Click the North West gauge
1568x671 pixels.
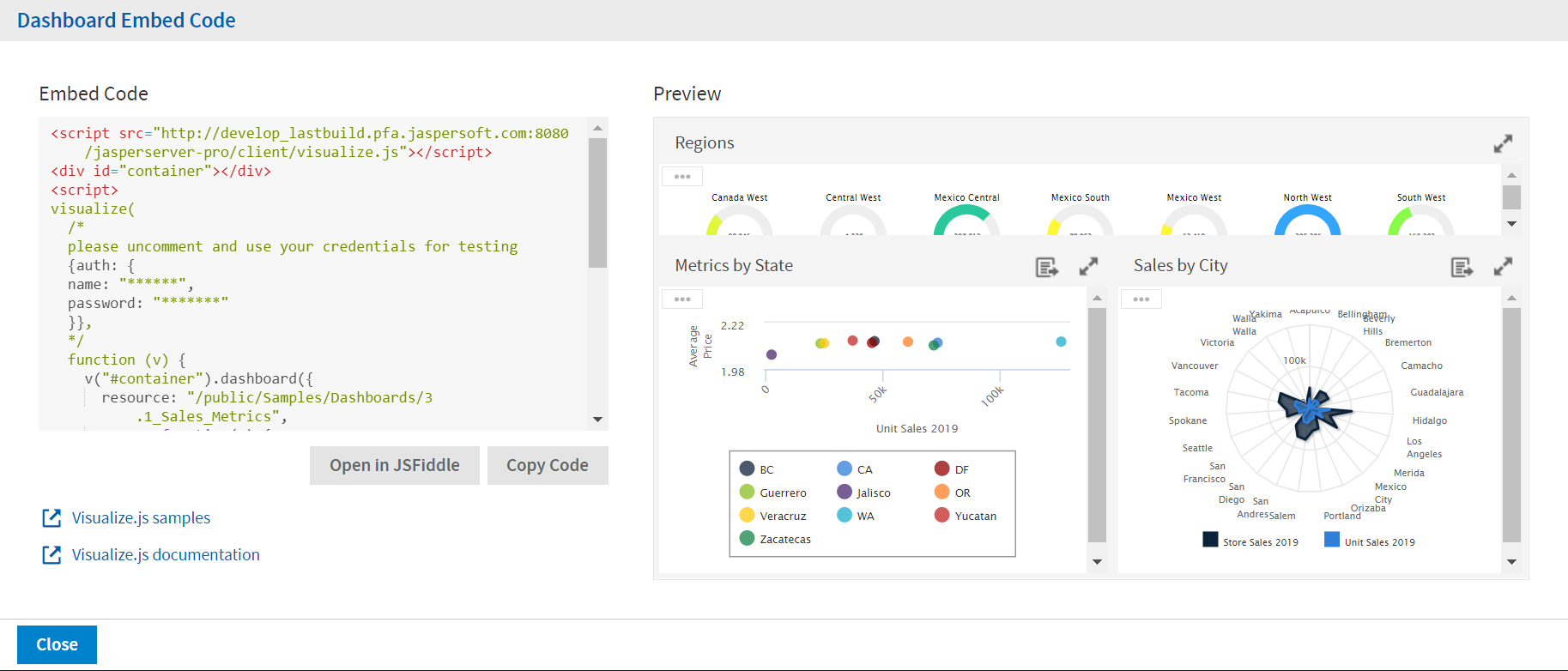[x=1307, y=220]
